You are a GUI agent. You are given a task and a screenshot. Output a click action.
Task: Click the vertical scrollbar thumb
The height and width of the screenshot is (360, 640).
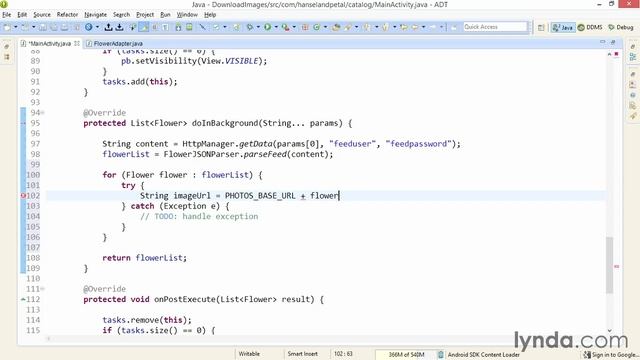(x=609, y=264)
